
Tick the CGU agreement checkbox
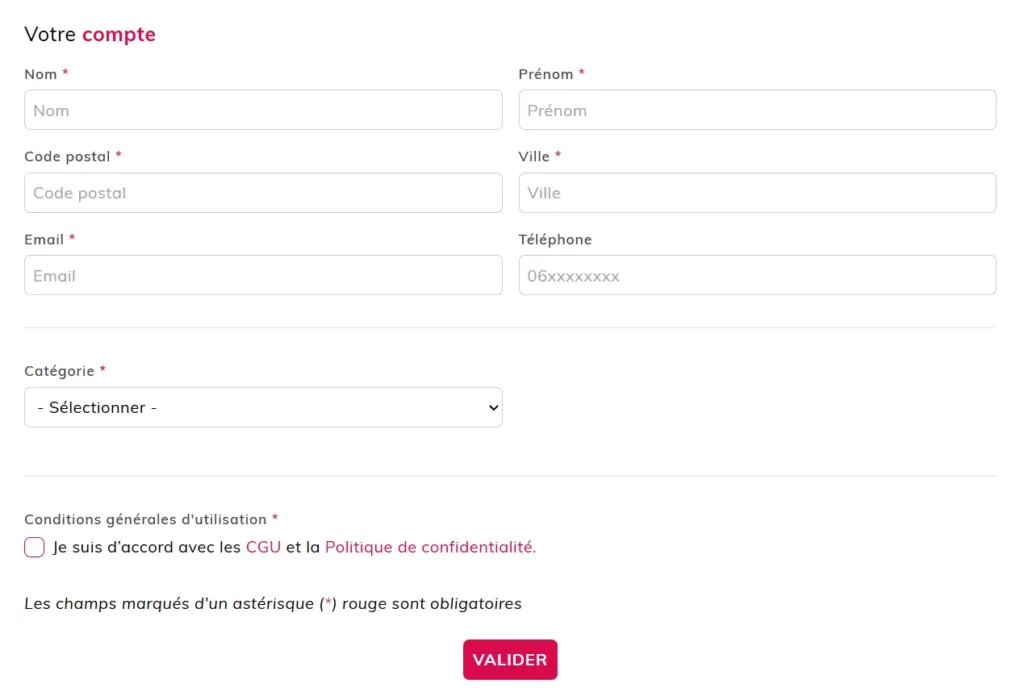35,547
